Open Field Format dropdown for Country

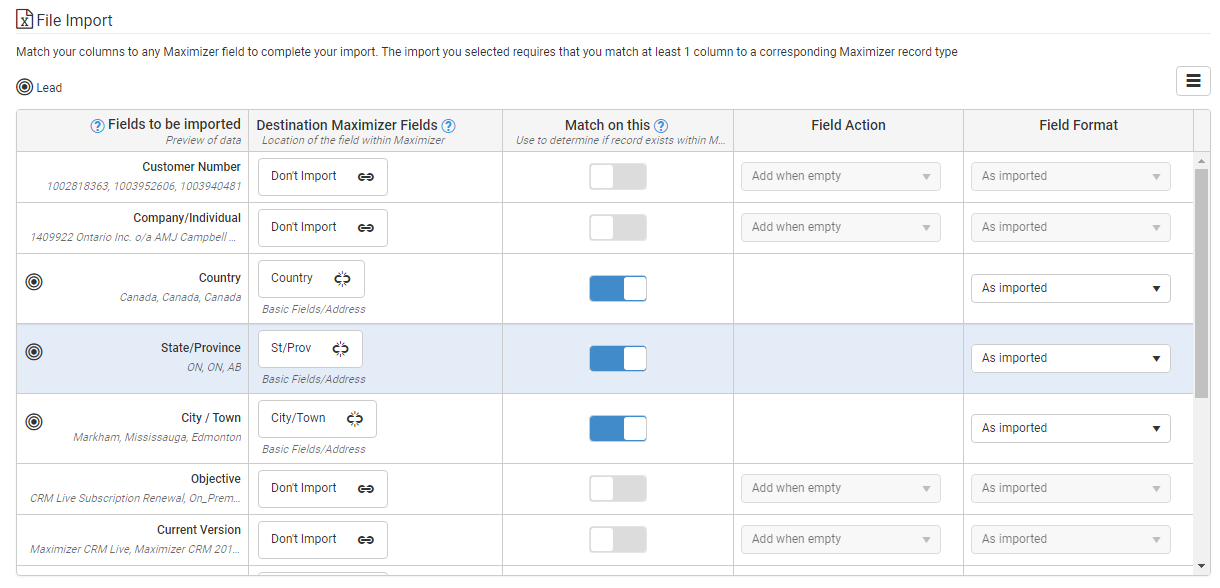[x=1071, y=288]
